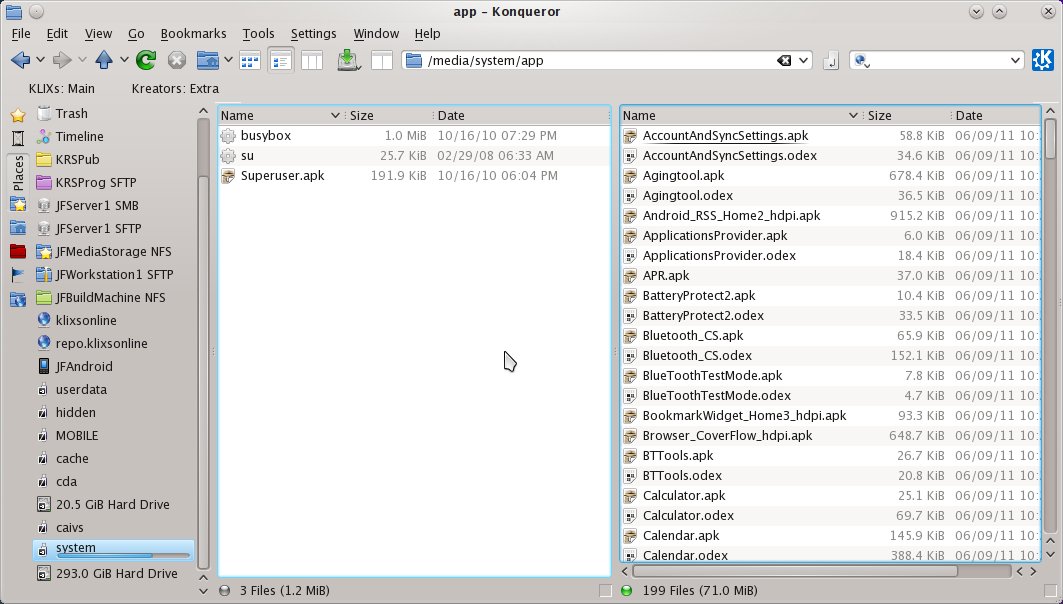This screenshot has height=604, width=1063.
Task: Sort left panel by Size column
Action: click(x=388, y=116)
